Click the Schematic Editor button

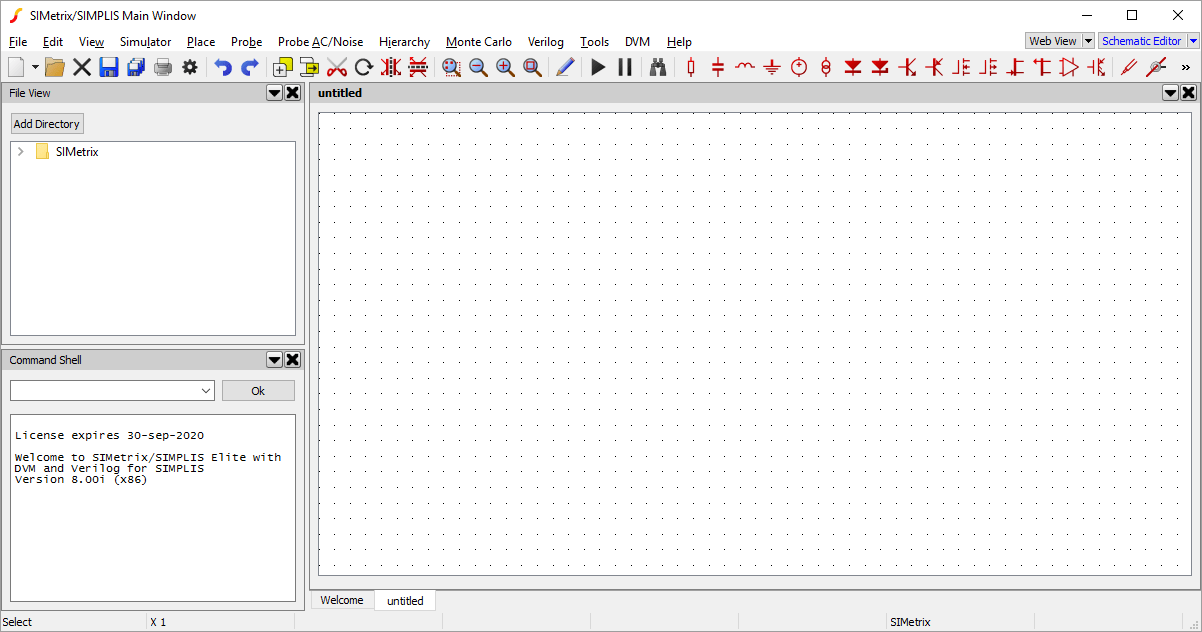click(x=1142, y=41)
